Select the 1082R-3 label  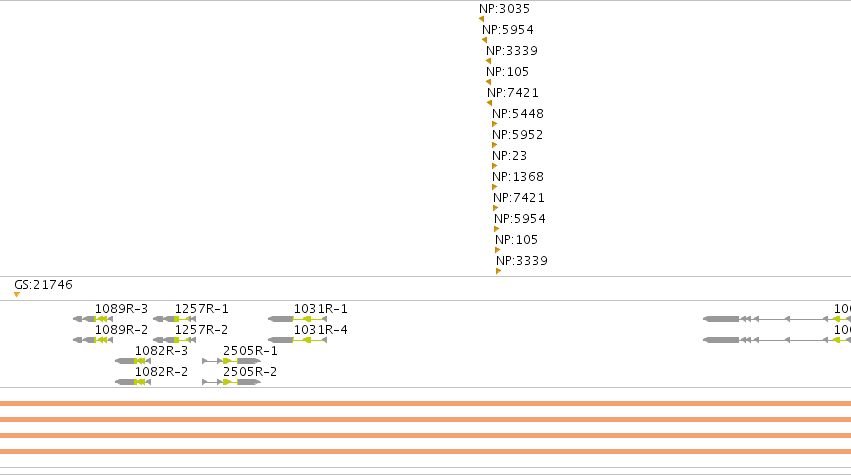[161, 351]
